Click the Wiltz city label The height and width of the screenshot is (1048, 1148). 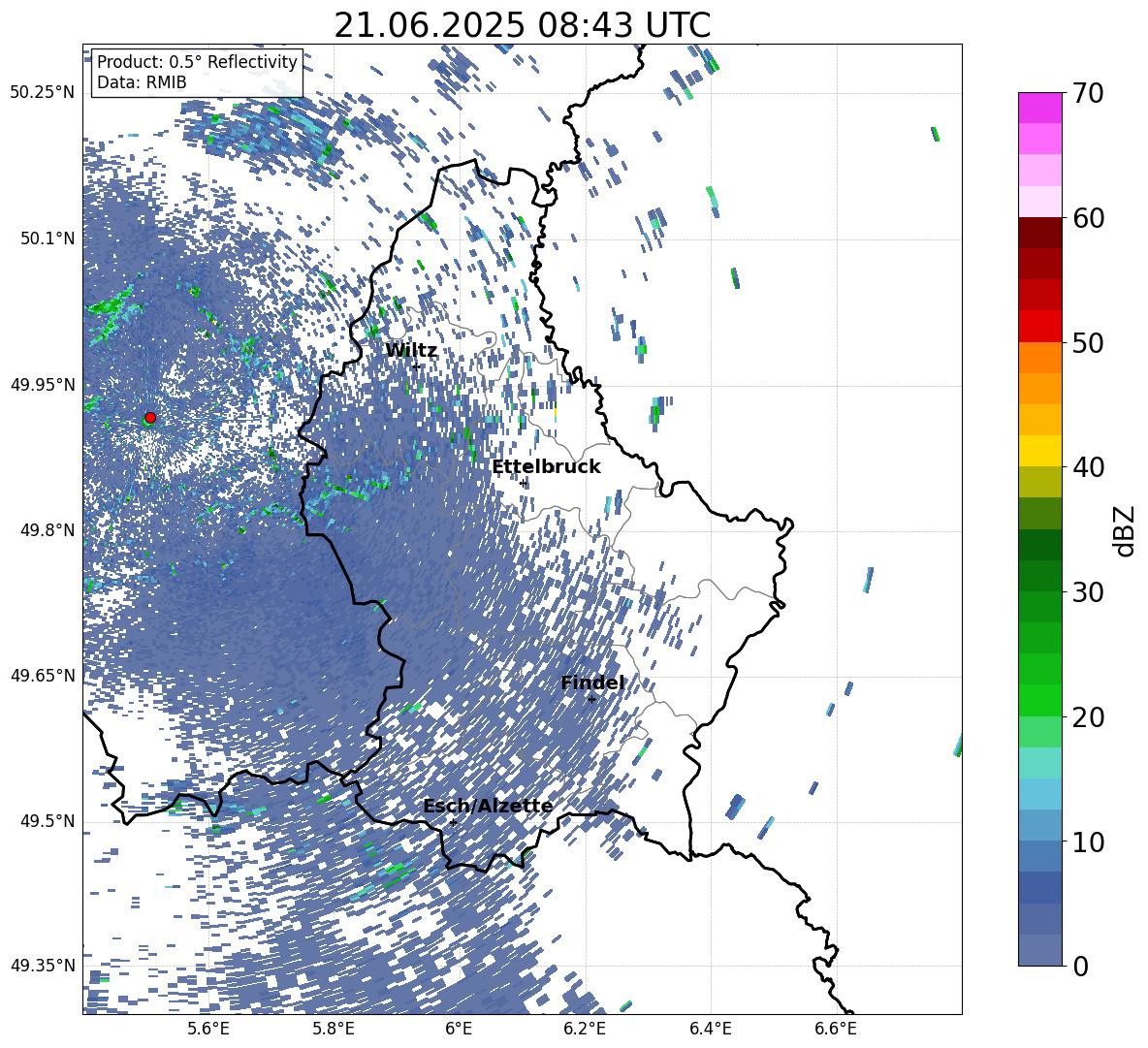(x=411, y=351)
